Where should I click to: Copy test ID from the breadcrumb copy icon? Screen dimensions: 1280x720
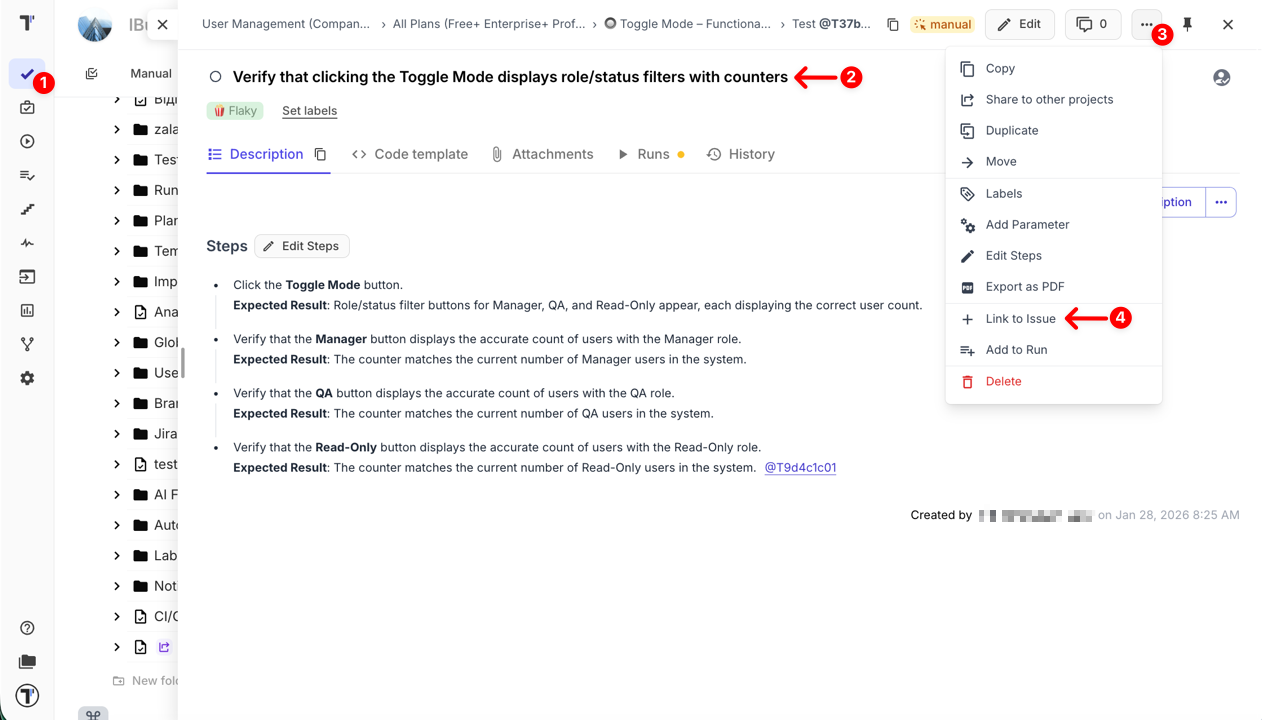892,24
